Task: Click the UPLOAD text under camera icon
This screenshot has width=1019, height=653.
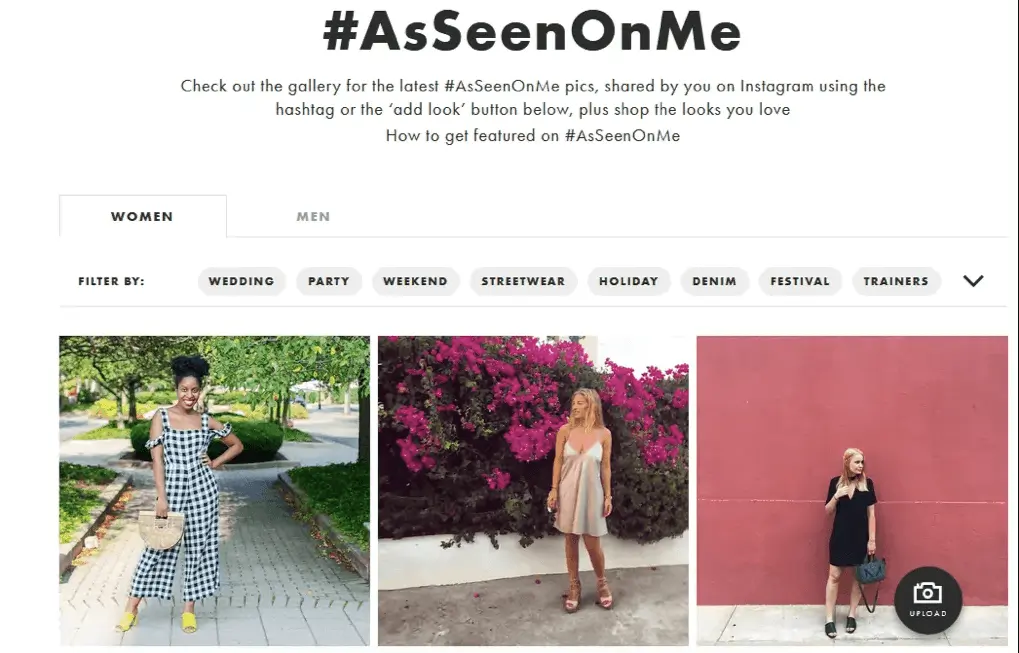Action: [x=926, y=612]
